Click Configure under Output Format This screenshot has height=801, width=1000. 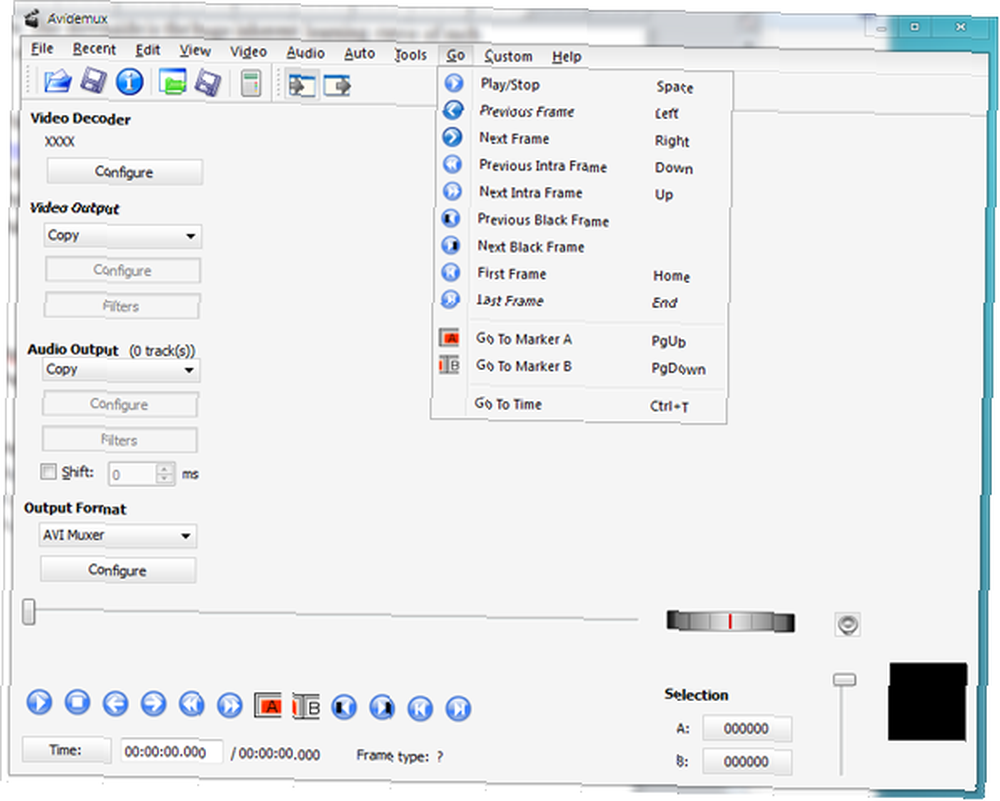[x=118, y=570]
